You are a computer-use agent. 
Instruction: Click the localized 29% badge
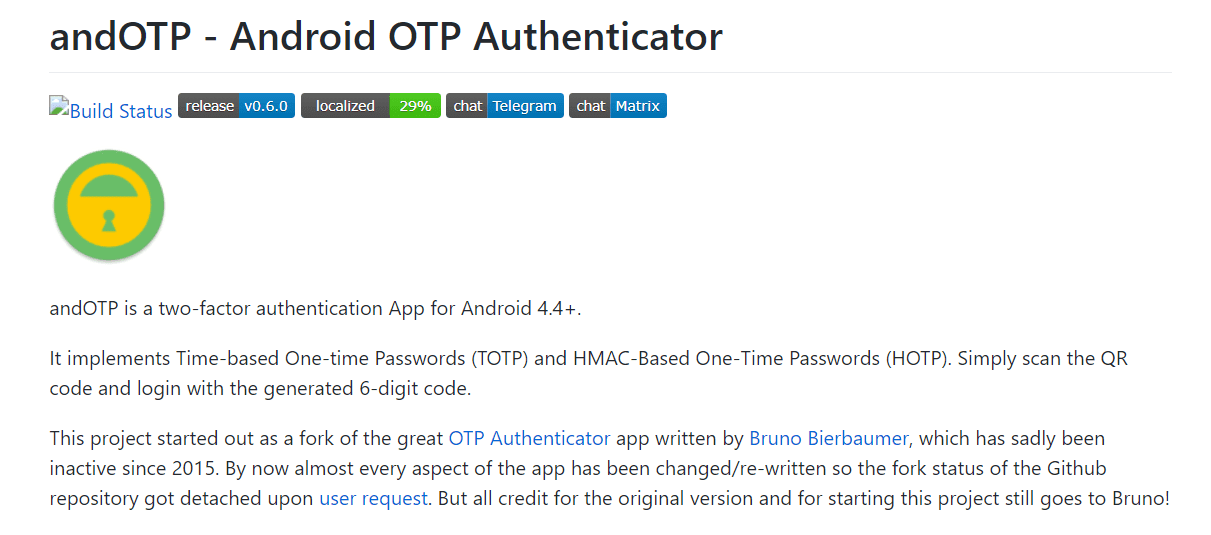[x=370, y=106]
